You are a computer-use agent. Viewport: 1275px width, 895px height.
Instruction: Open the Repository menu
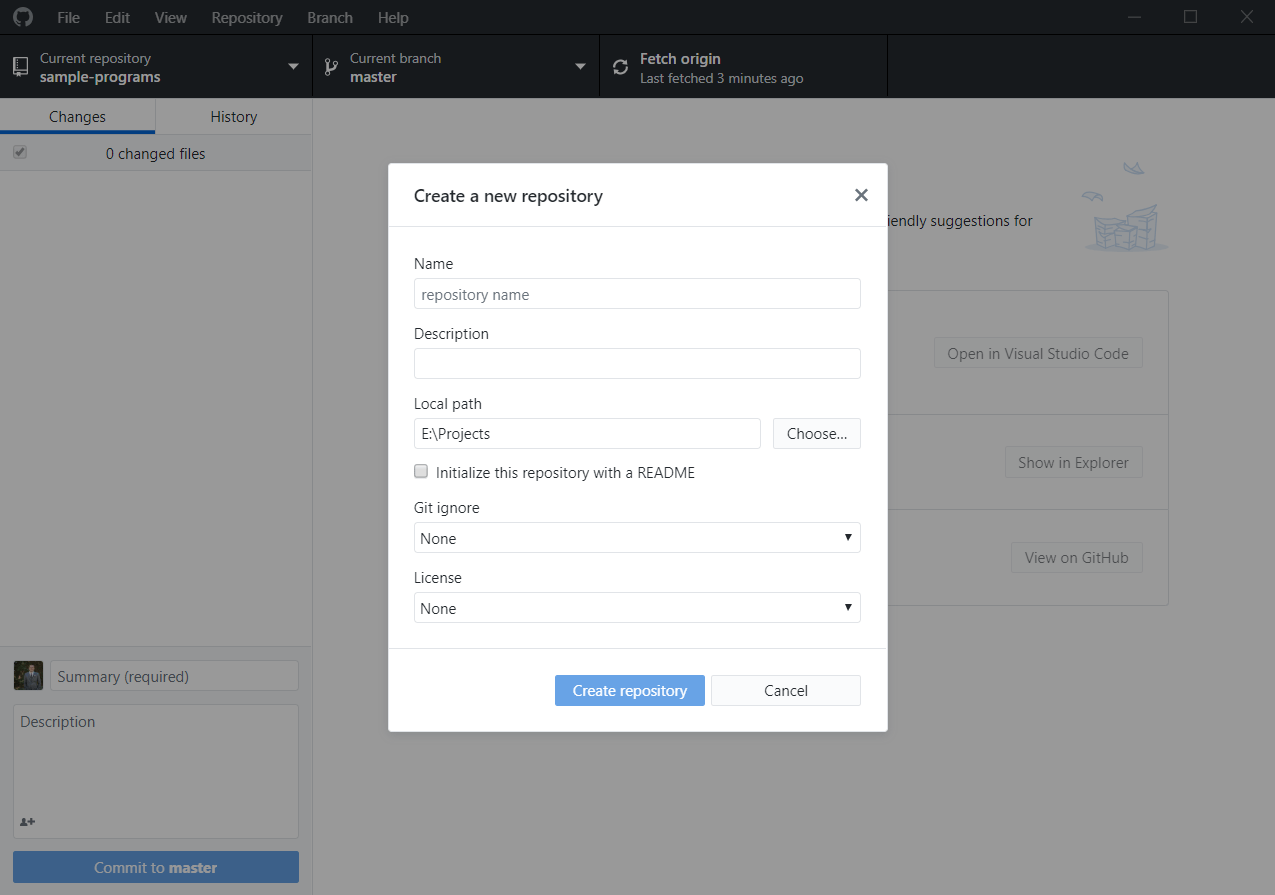click(246, 17)
